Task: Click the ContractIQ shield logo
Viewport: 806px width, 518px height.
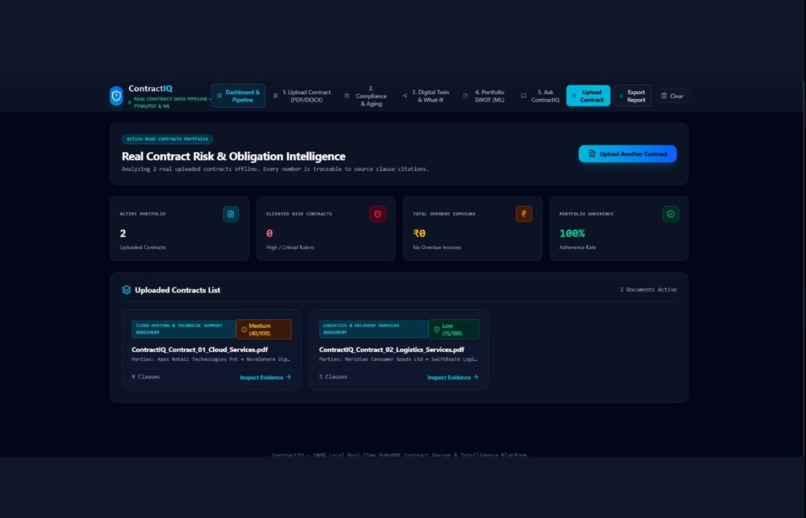Action: click(x=117, y=96)
